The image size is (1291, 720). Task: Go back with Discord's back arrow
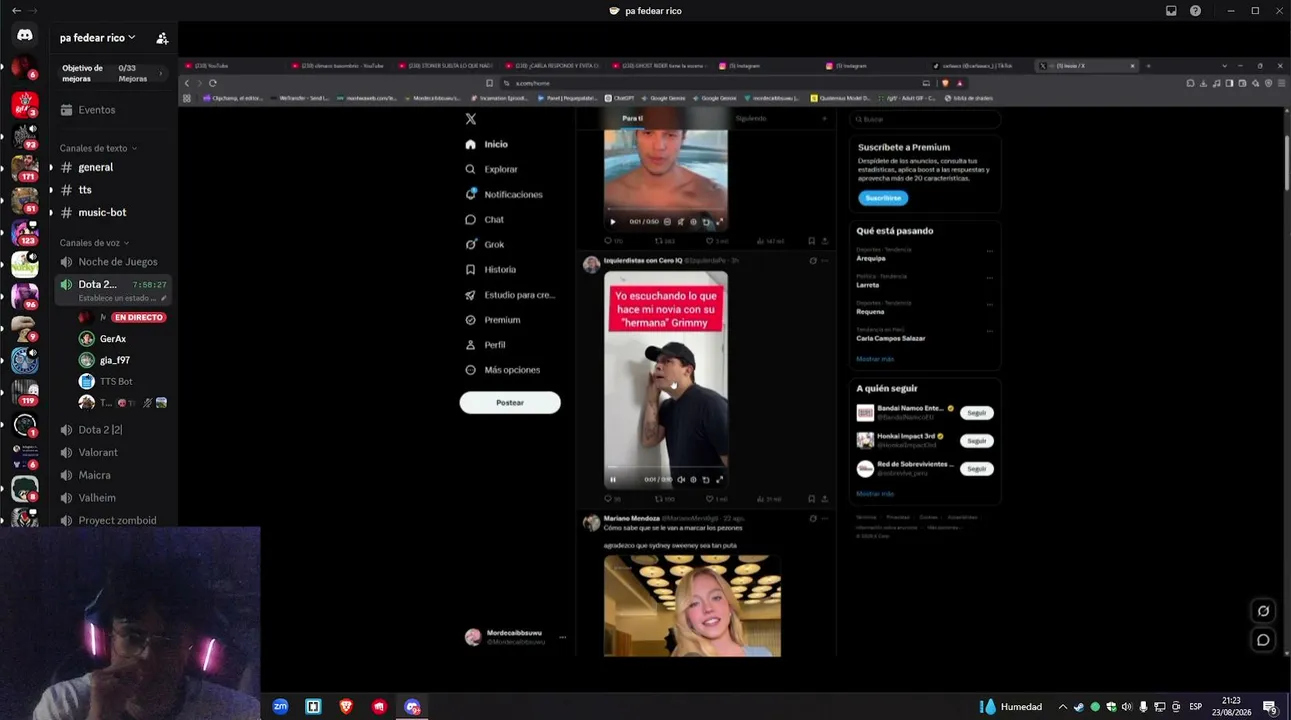coord(15,10)
